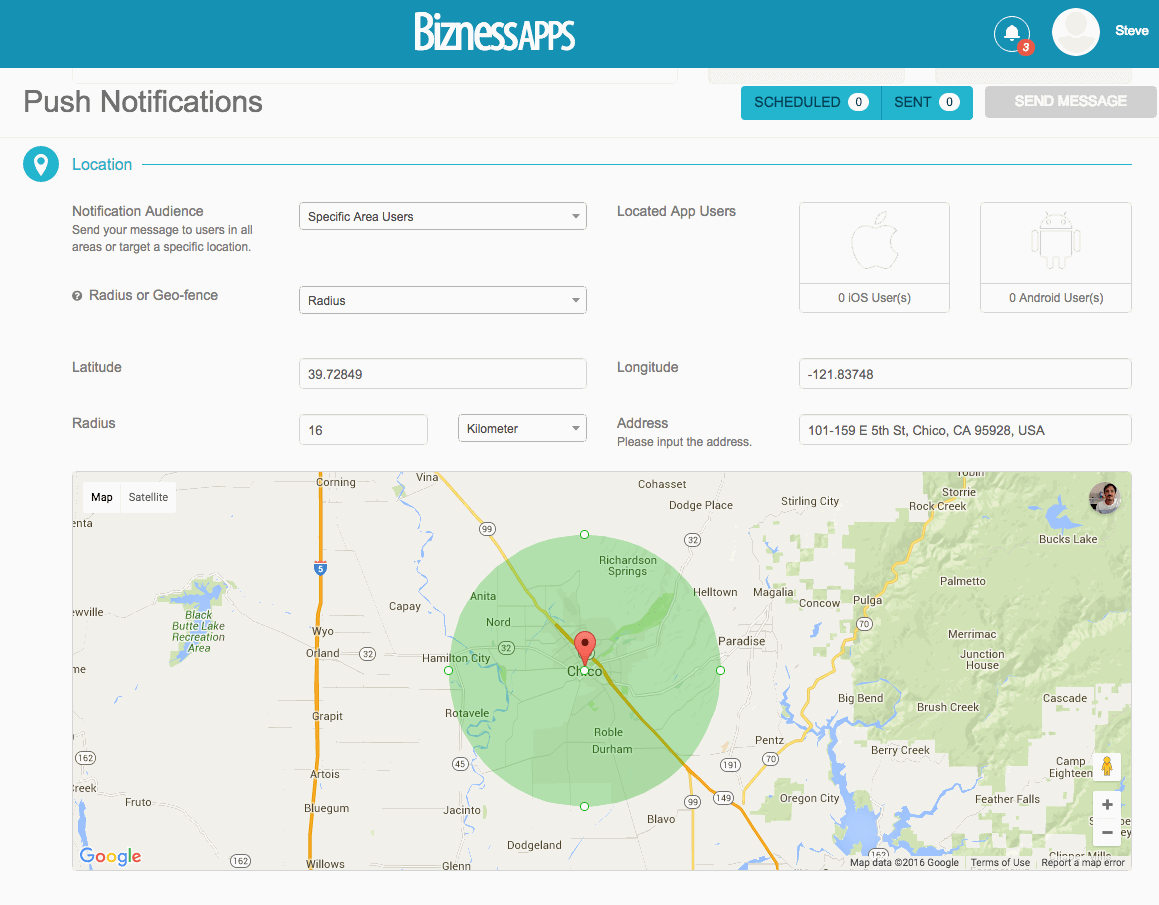Image resolution: width=1159 pixels, height=905 pixels.
Task: Zoom in on the map
Action: (1107, 805)
